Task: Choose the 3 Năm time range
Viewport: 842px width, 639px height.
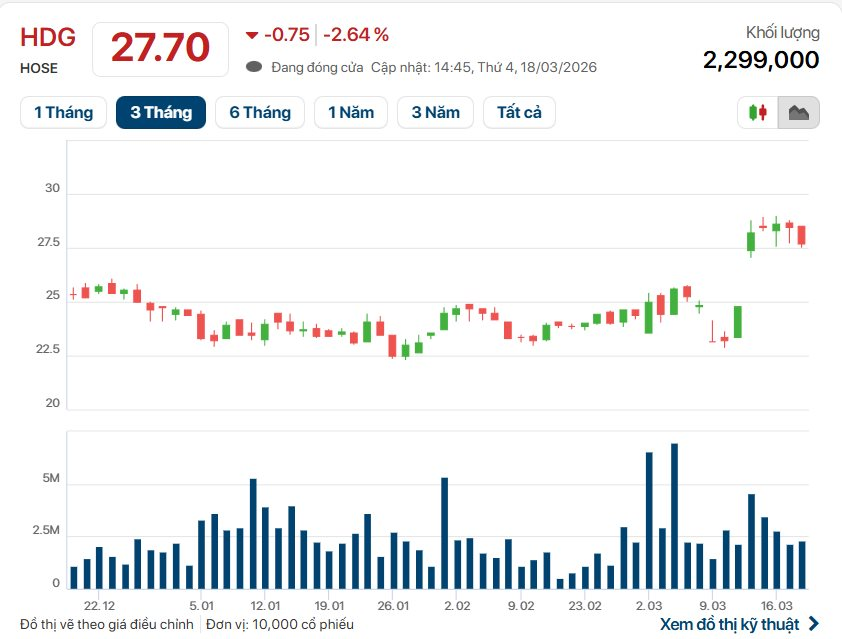Action: (436, 112)
